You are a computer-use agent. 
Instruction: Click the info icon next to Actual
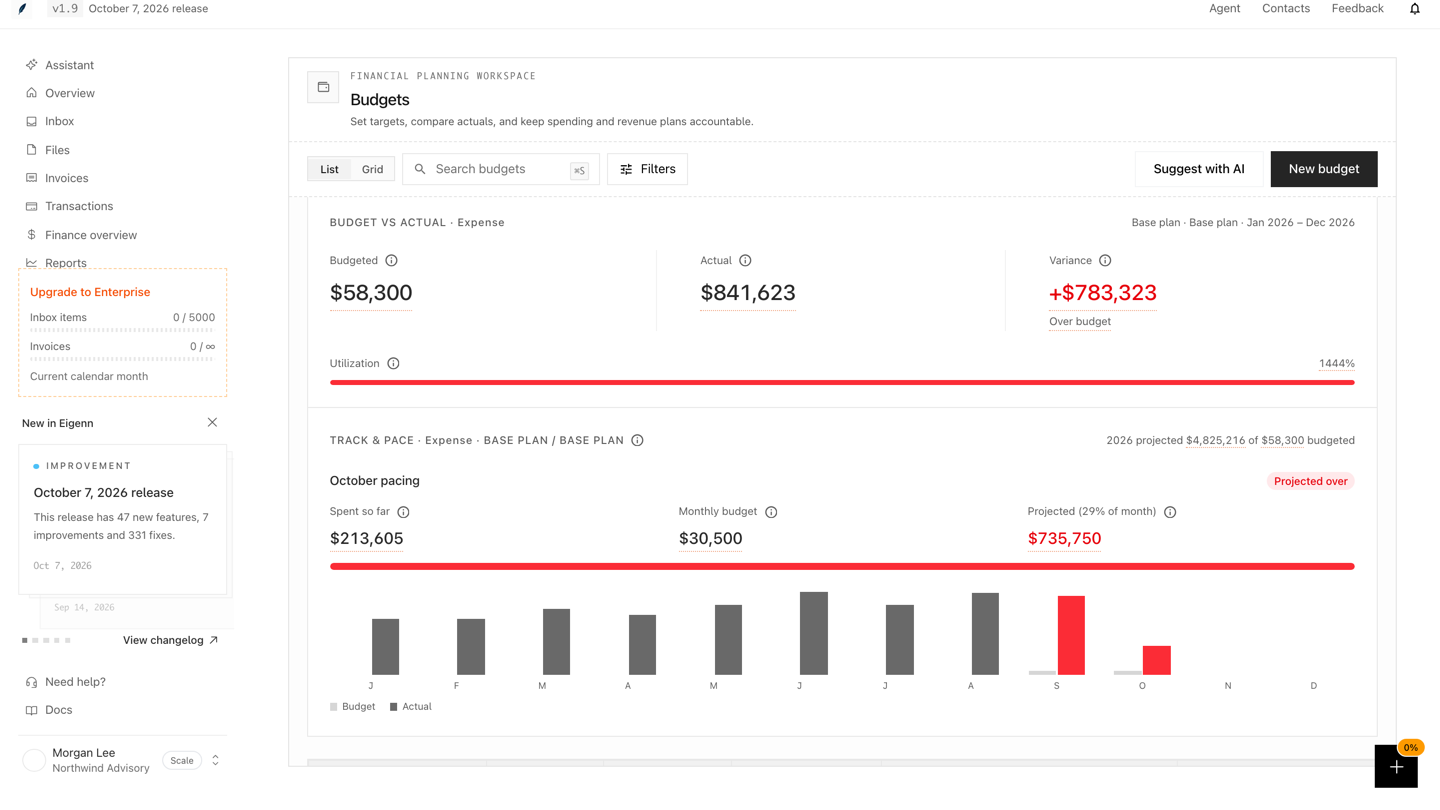745,260
